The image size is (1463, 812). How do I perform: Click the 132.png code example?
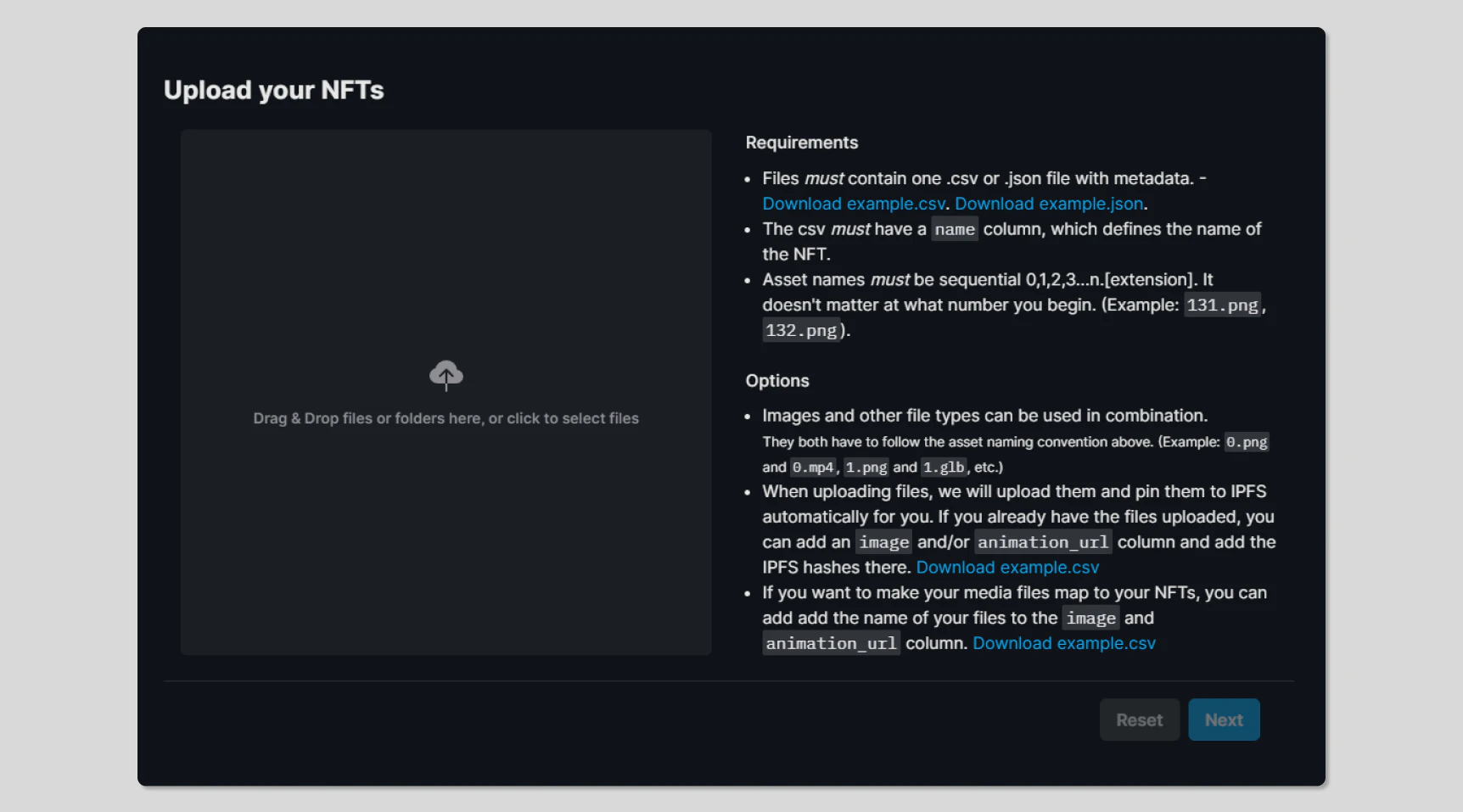point(801,331)
